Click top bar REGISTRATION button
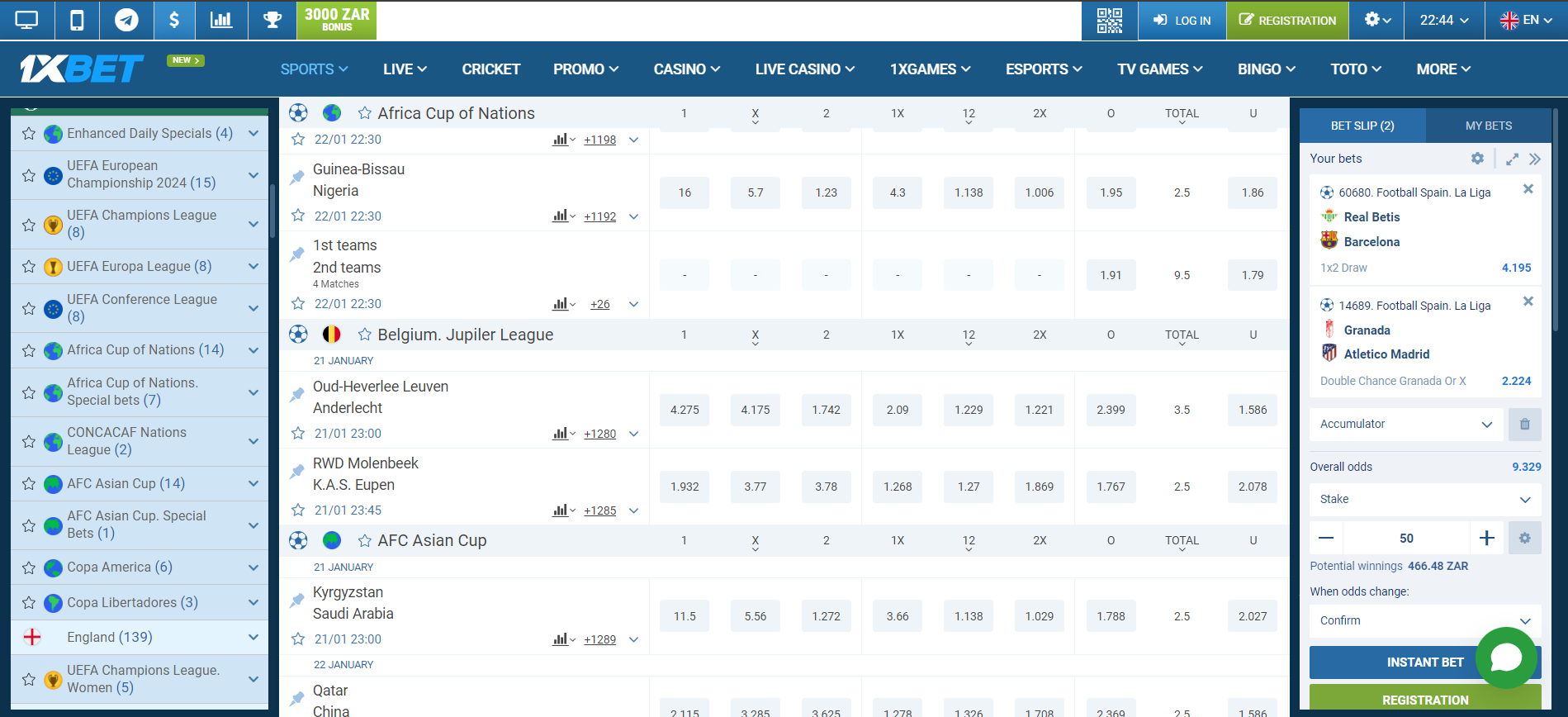 point(1287,20)
